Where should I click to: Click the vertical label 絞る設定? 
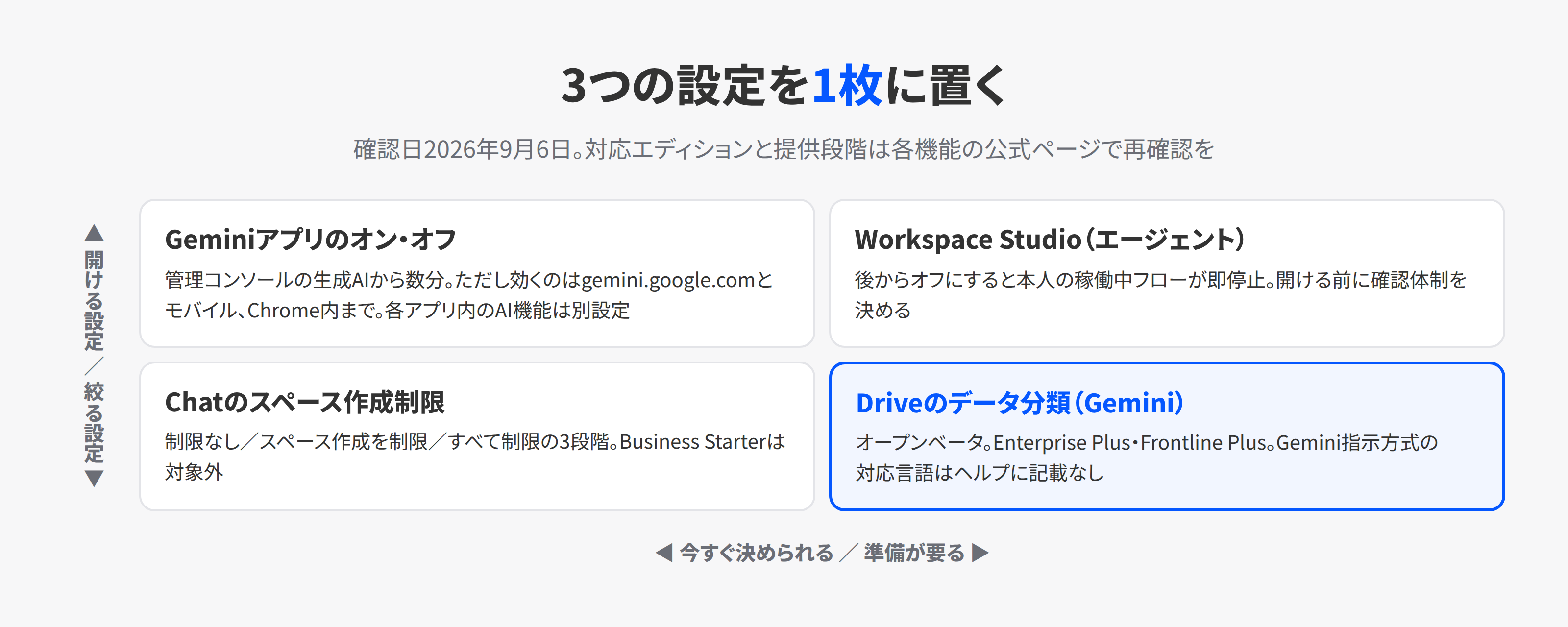pyautogui.click(x=94, y=422)
